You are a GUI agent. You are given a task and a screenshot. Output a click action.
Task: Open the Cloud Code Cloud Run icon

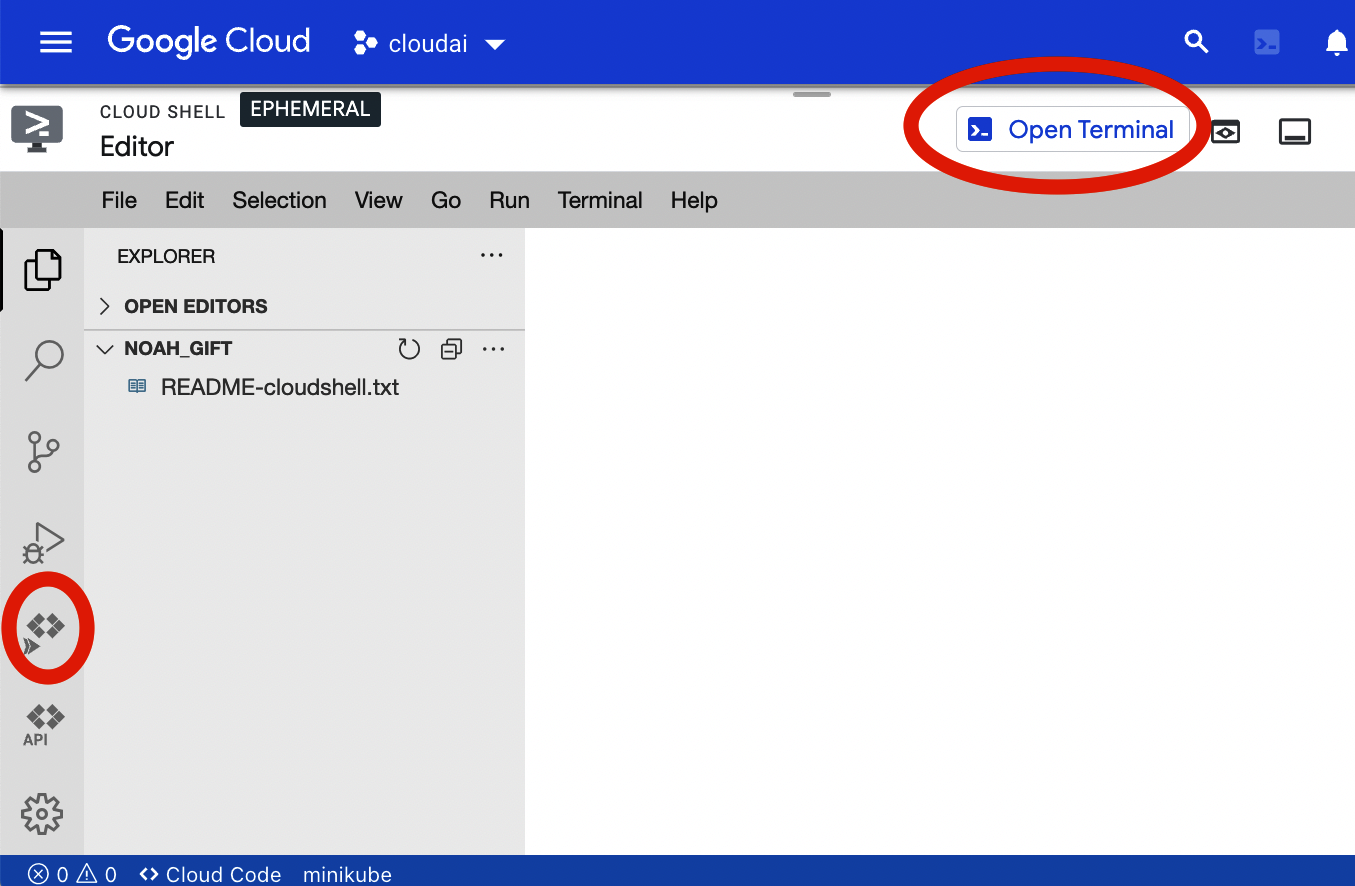pos(44,634)
